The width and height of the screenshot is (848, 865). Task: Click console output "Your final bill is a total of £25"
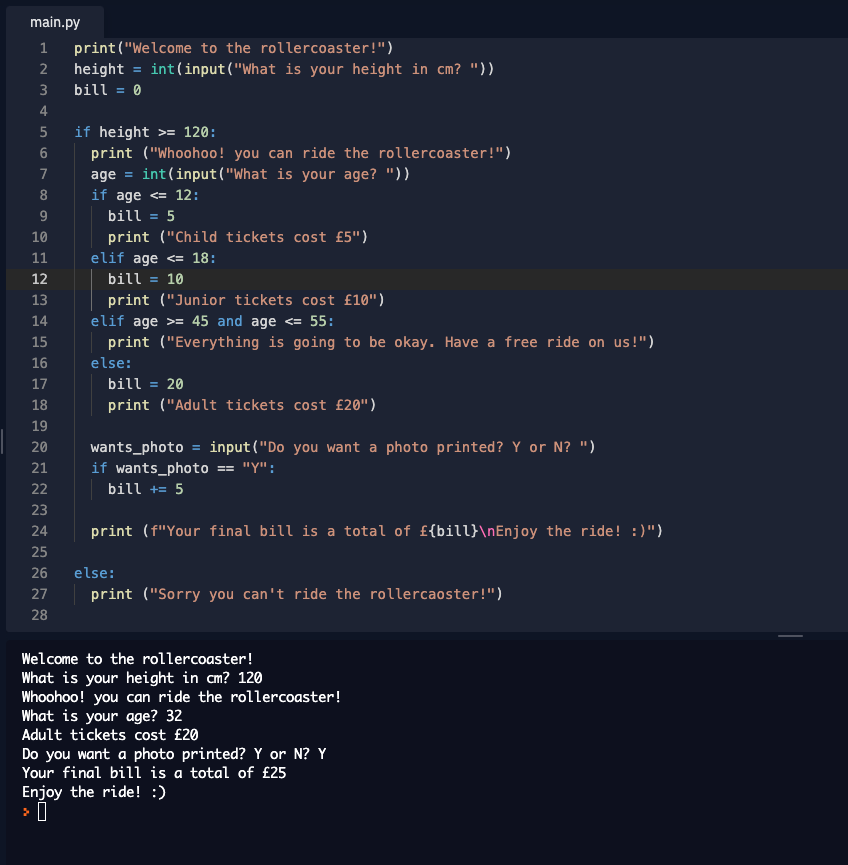click(x=154, y=773)
